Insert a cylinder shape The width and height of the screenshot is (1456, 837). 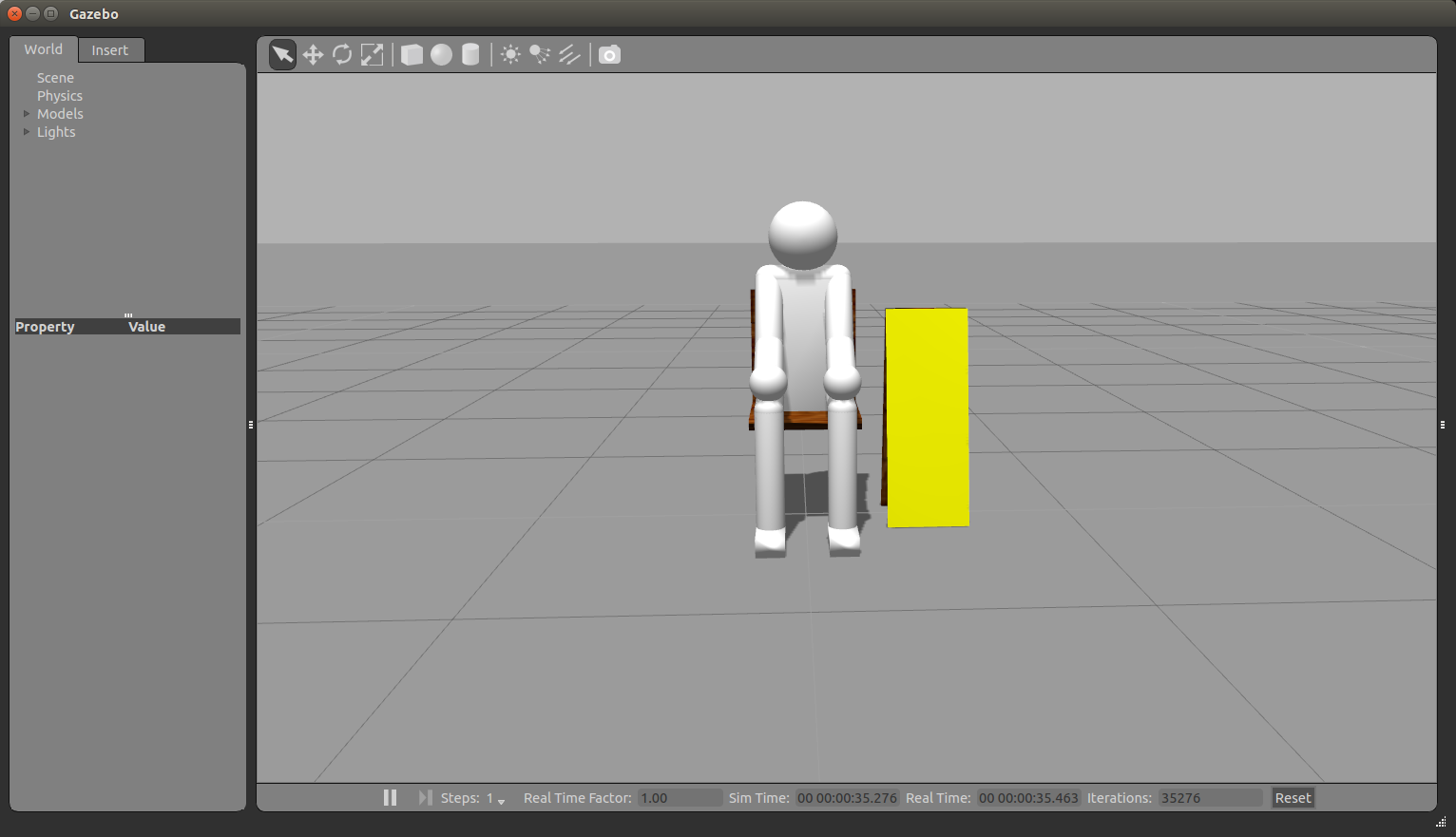470,55
